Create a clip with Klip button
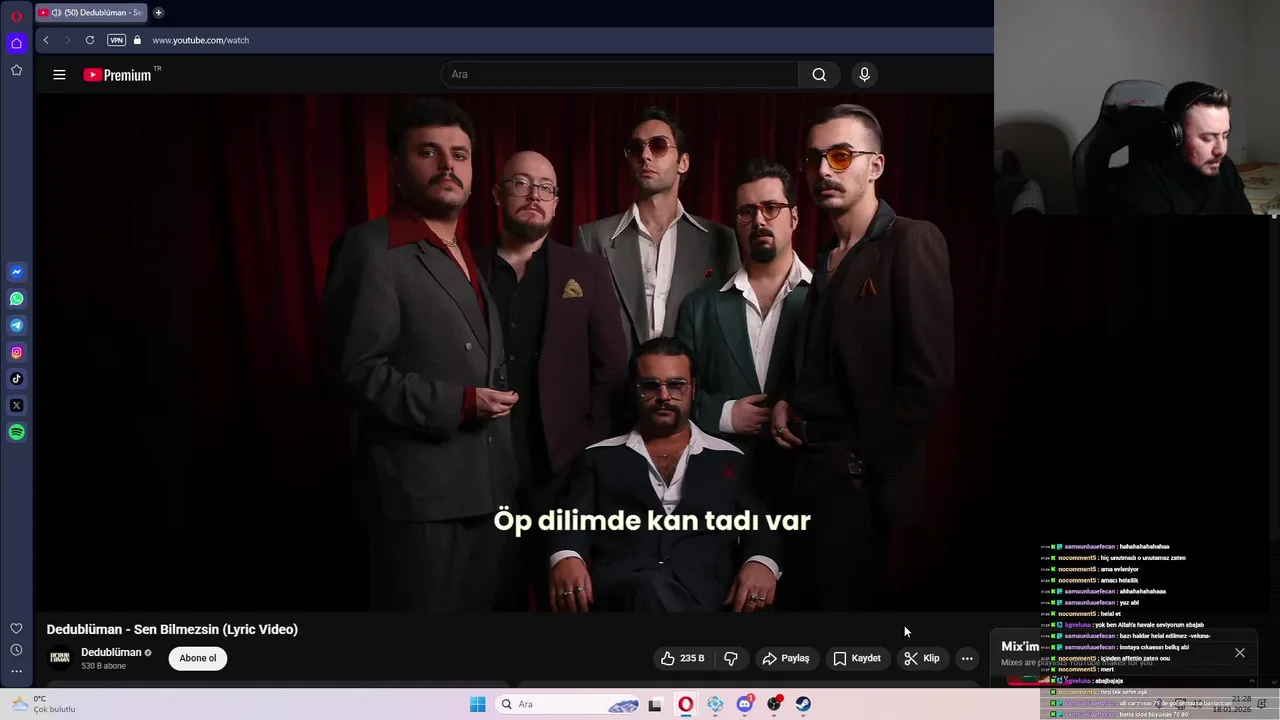This screenshot has height=720, width=1280. coord(922,658)
